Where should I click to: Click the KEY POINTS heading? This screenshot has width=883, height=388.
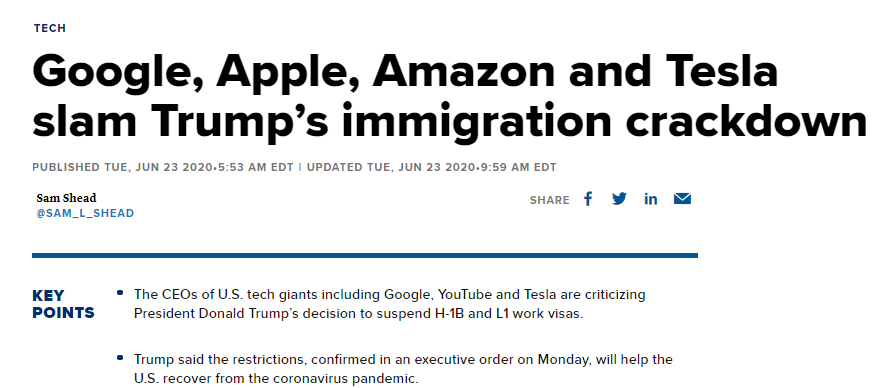63,304
